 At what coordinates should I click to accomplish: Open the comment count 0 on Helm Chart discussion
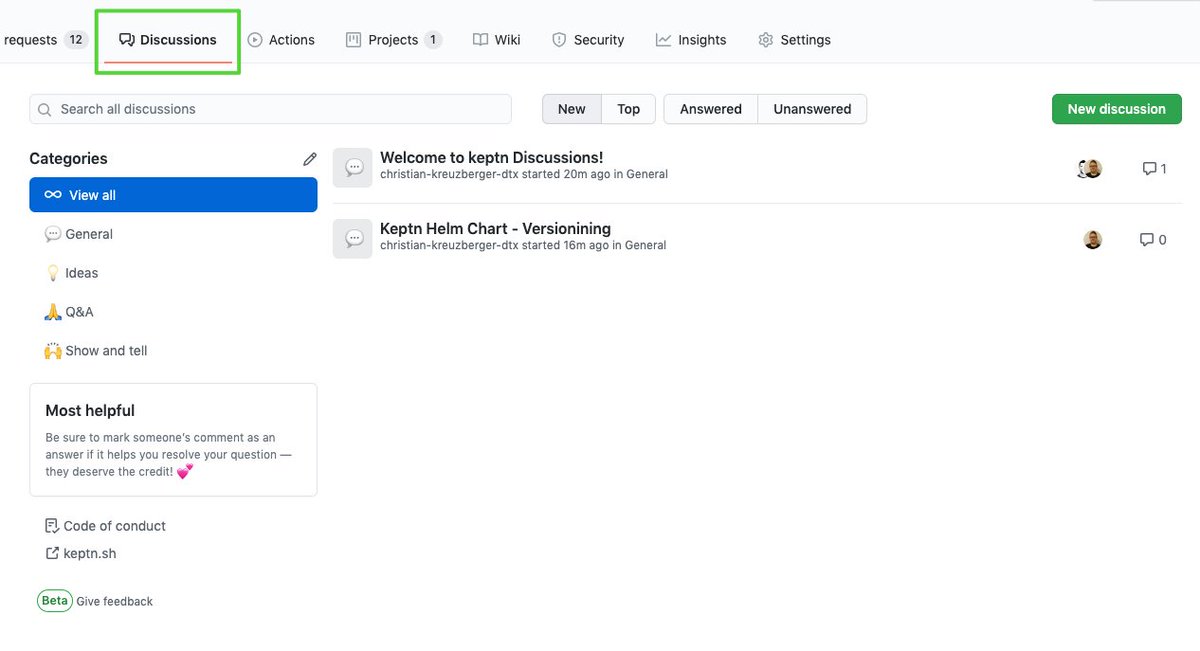(x=1153, y=240)
